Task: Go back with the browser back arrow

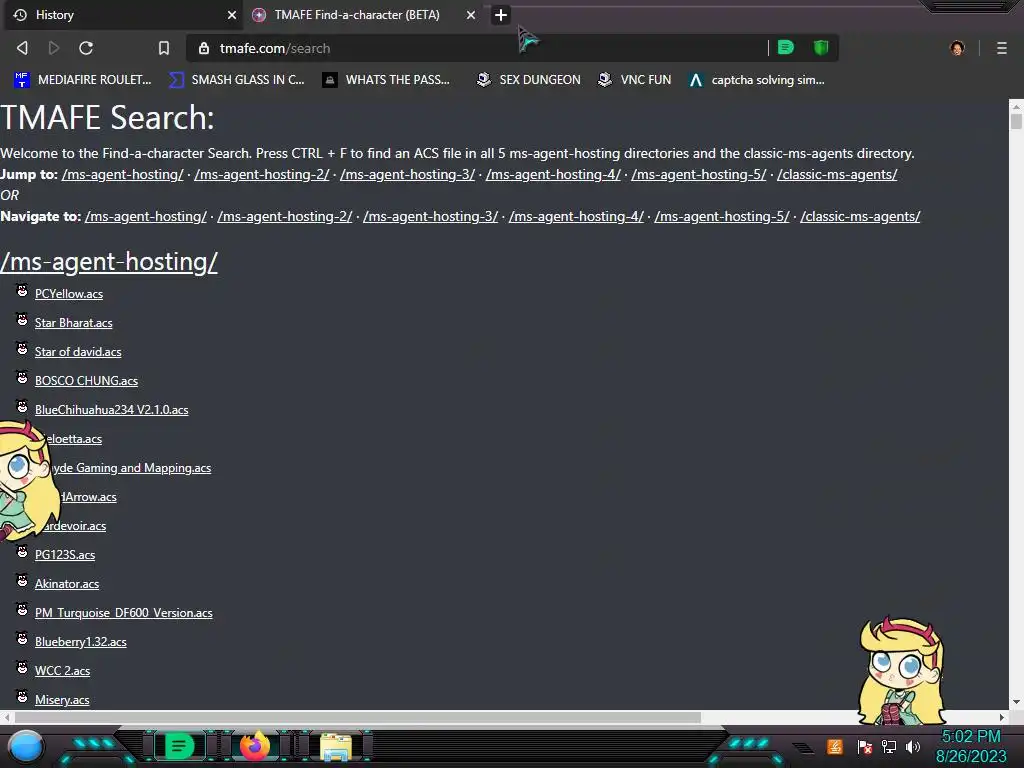Action: coord(22,48)
